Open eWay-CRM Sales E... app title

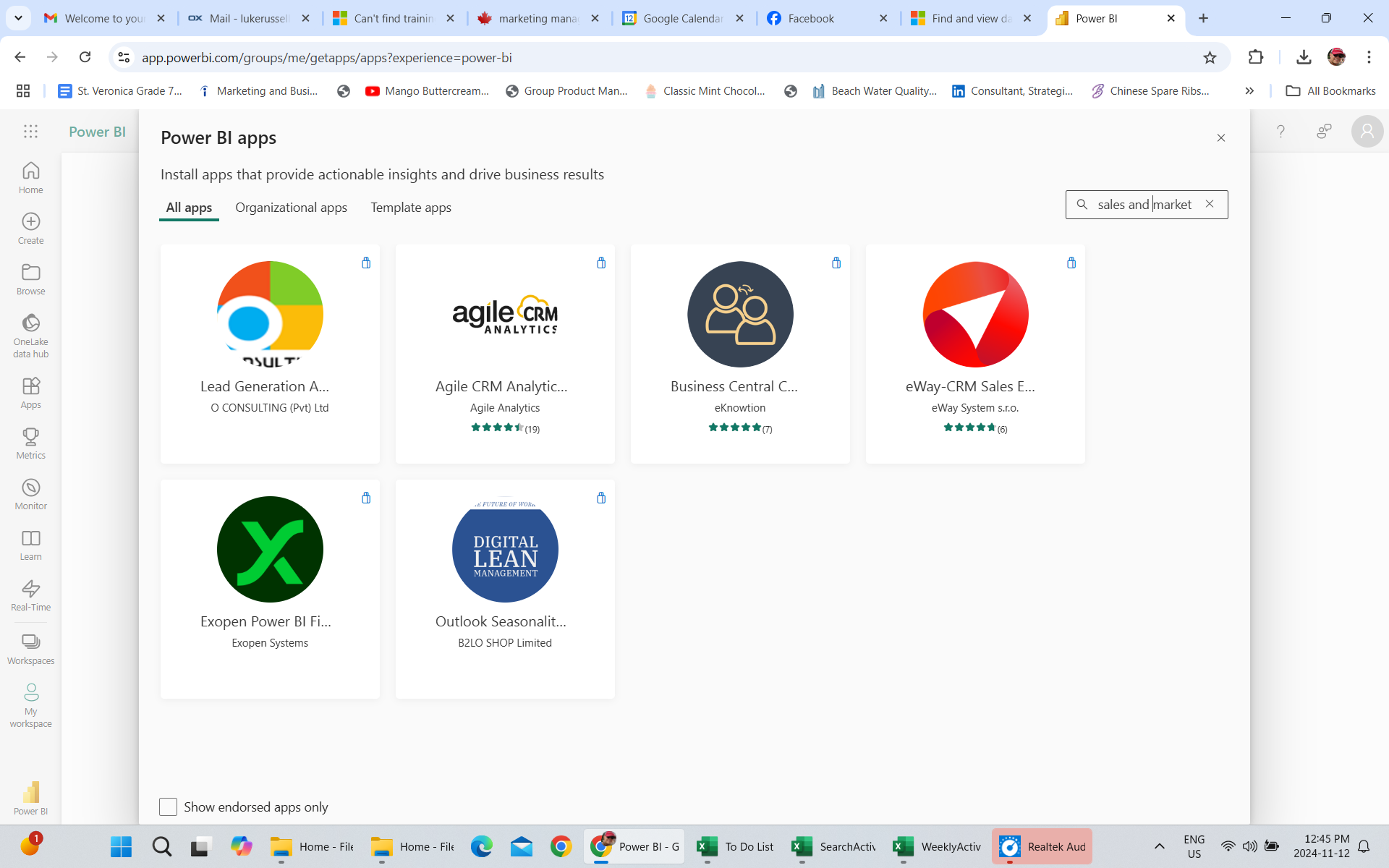coord(970,386)
